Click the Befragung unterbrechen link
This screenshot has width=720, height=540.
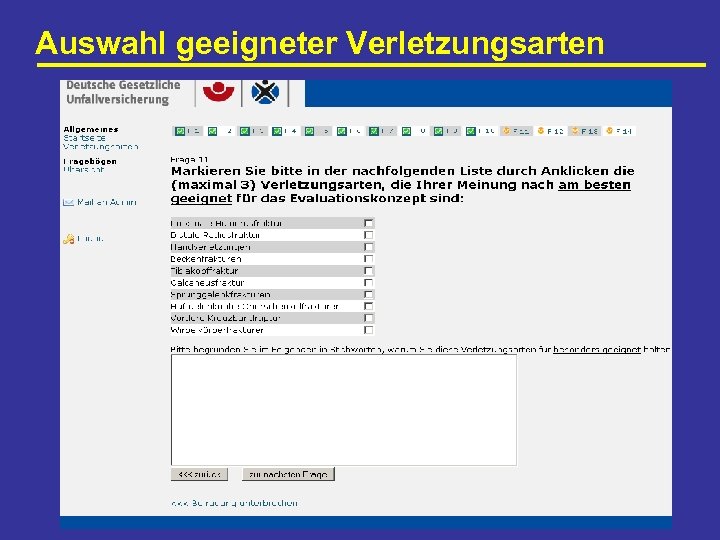[234, 503]
